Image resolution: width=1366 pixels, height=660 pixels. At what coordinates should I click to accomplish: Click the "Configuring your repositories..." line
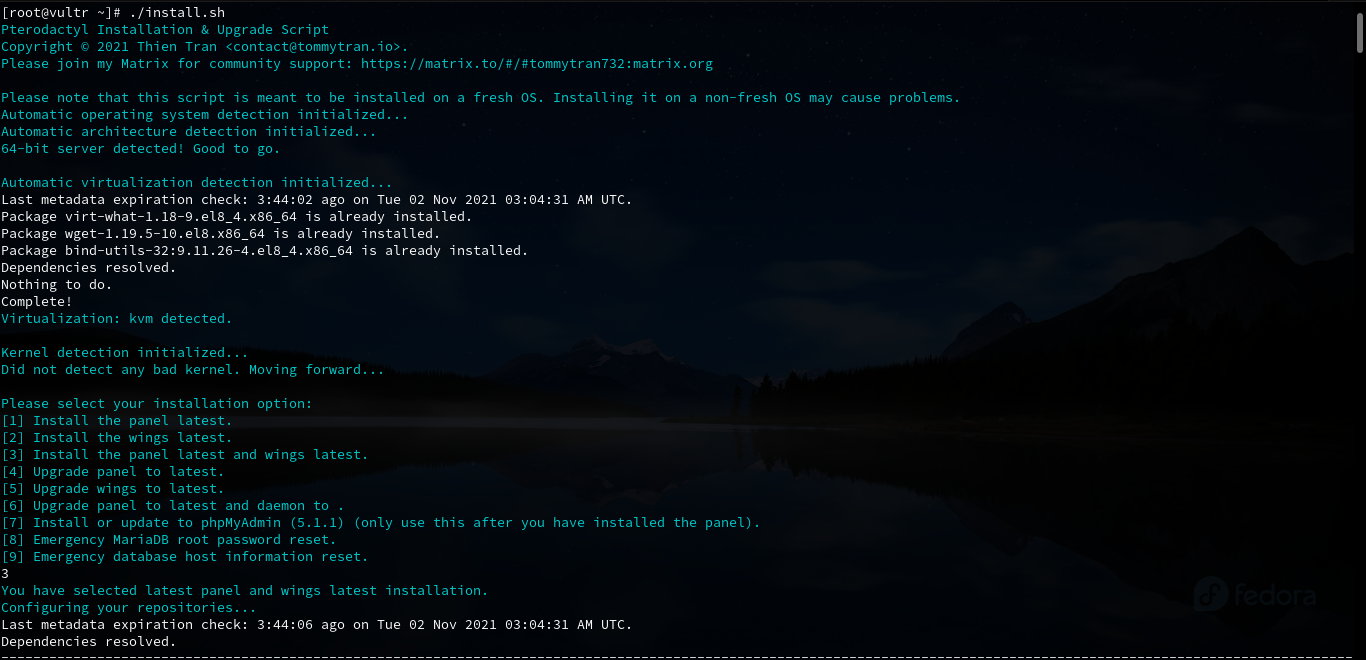point(128,608)
